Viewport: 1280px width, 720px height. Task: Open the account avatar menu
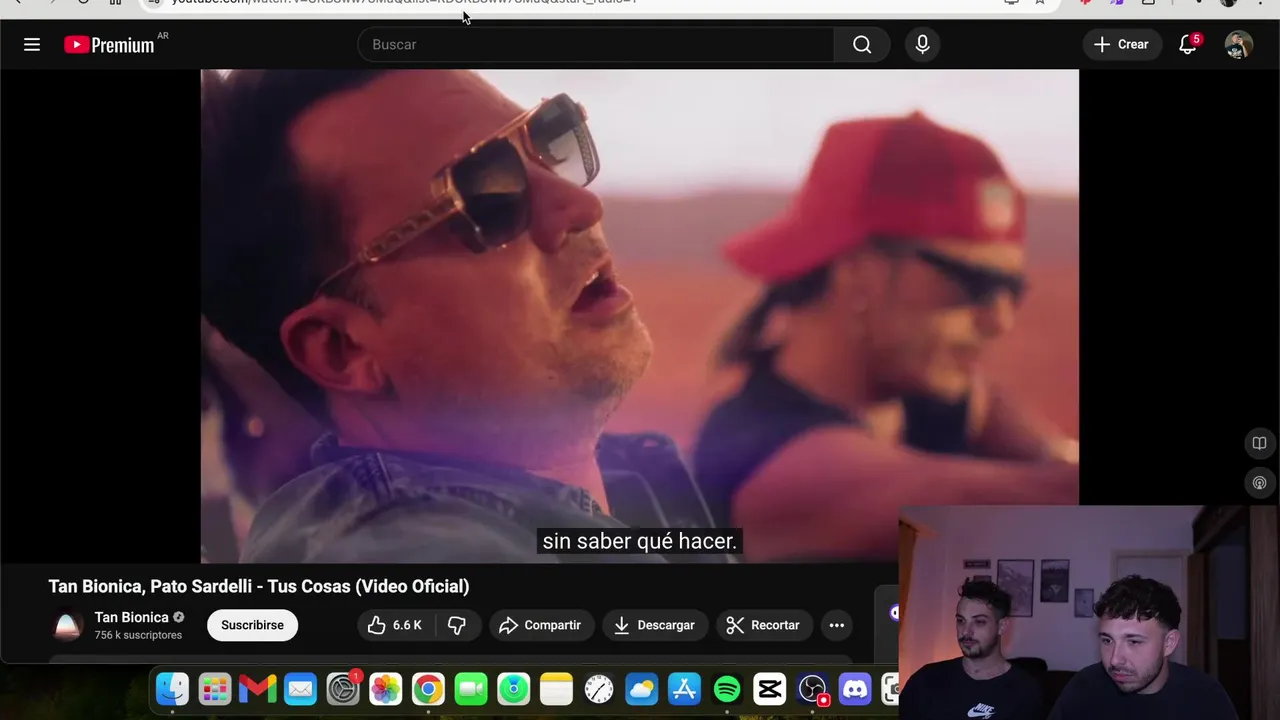[x=1239, y=44]
